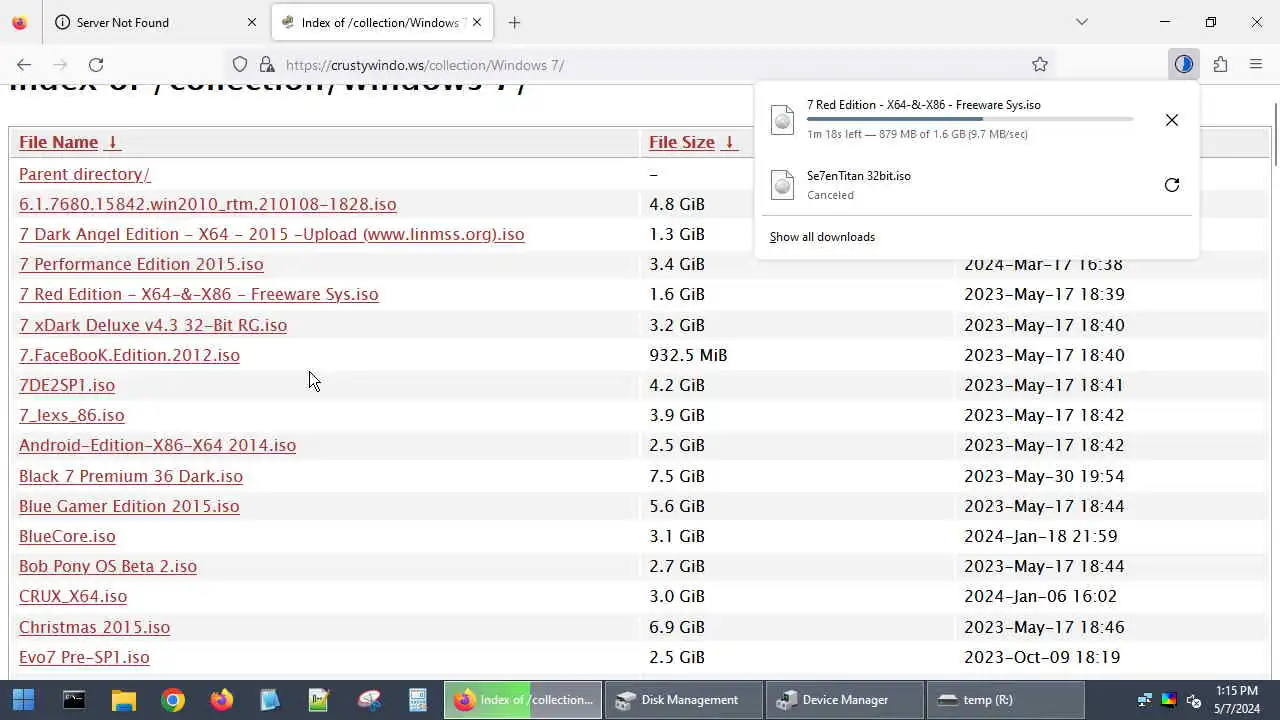Open Bob Pony OS Beta 2.iso link
This screenshot has height=720, width=1280.
[108, 566]
